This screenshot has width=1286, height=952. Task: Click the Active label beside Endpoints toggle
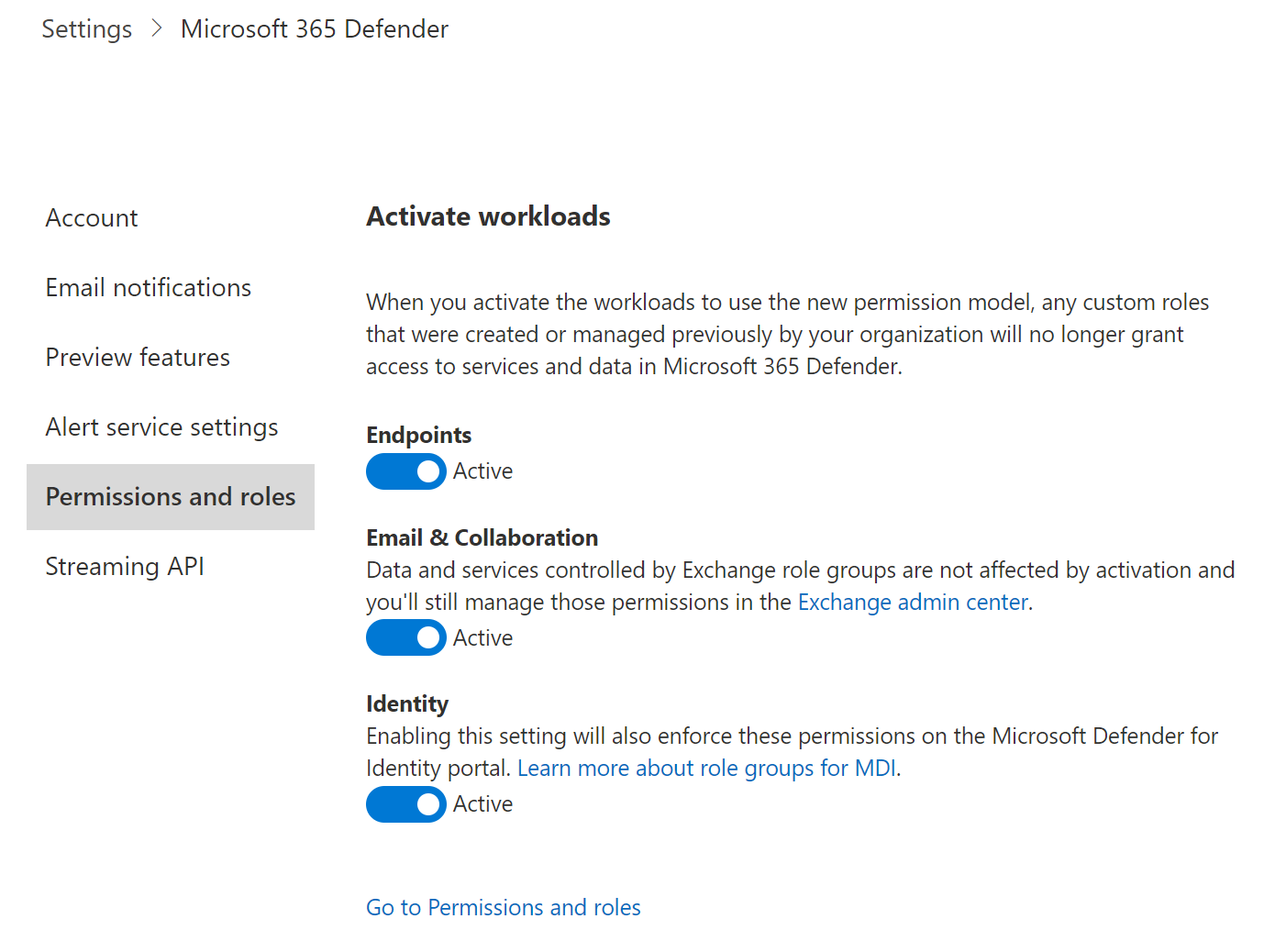pos(482,471)
